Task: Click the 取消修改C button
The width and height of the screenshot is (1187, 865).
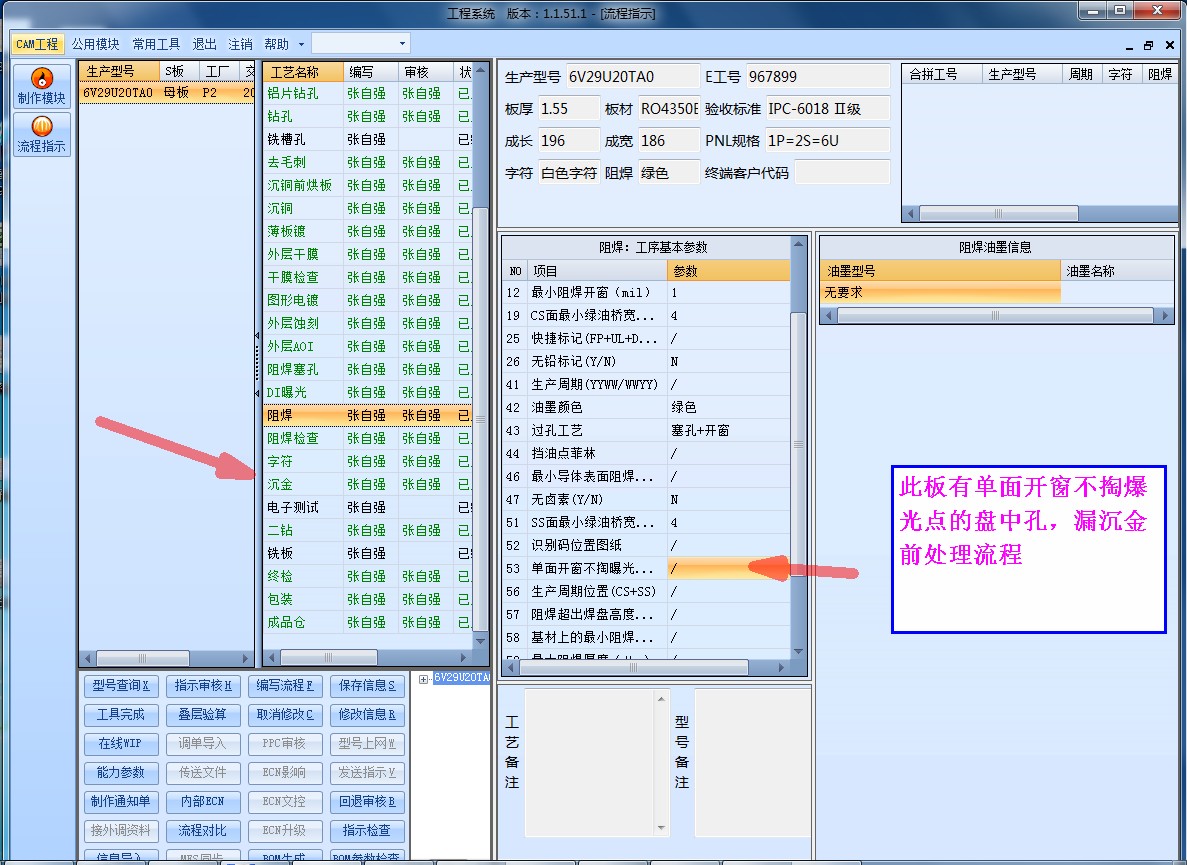Action: 285,714
